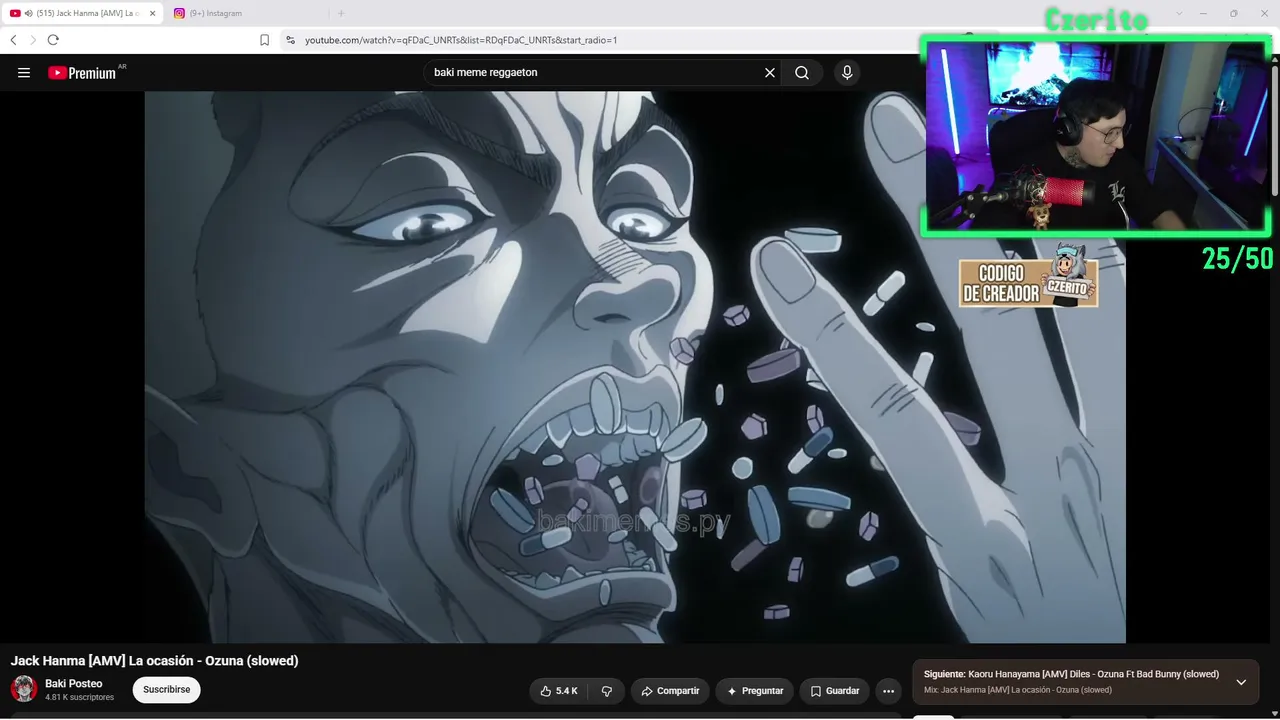Open a new browser tab
The width and height of the screenshot is (1280, 720).
tap(341, 13)
